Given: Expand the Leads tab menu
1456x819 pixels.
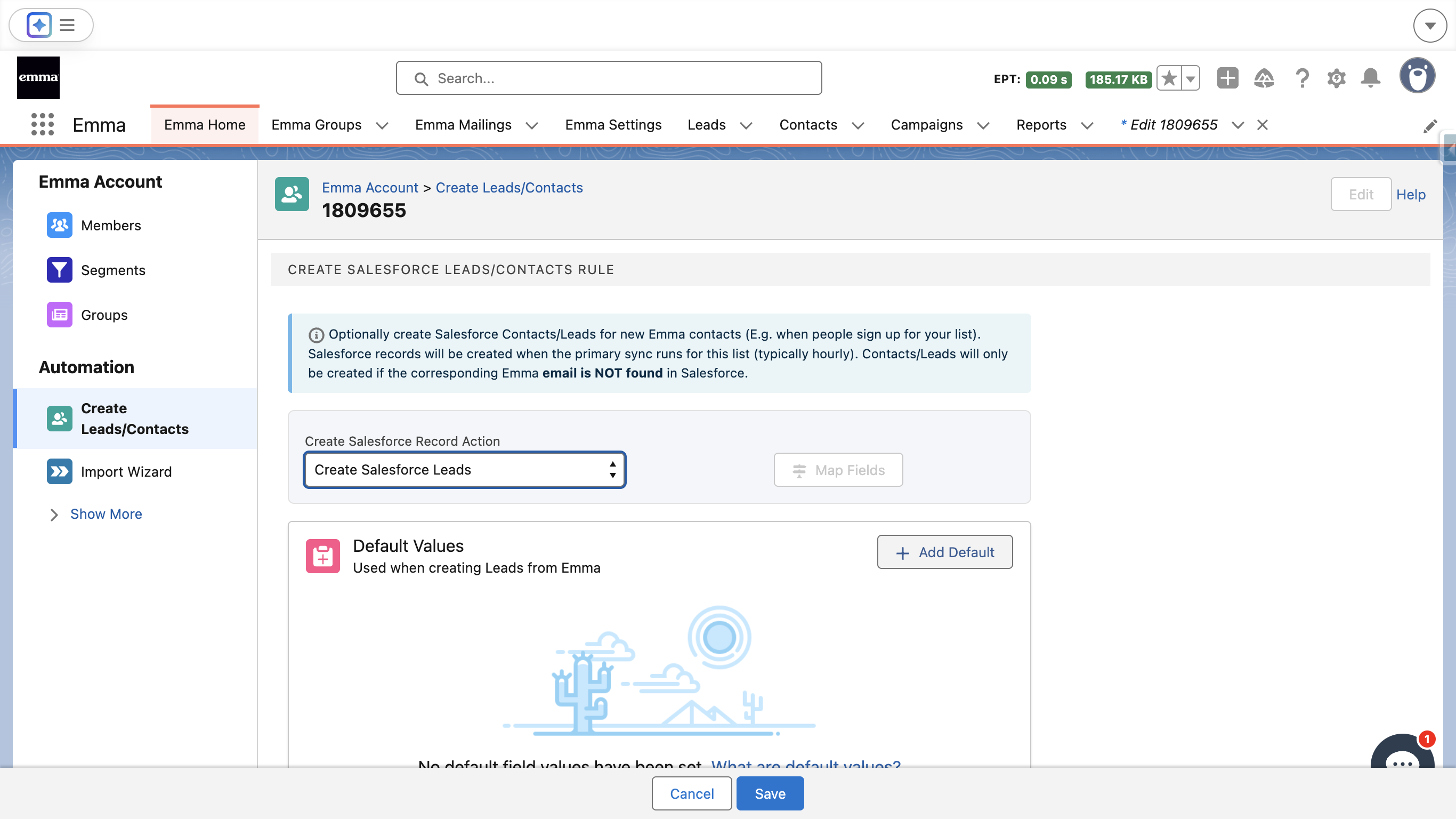Looking at the screenshot, I should [746, 125].
